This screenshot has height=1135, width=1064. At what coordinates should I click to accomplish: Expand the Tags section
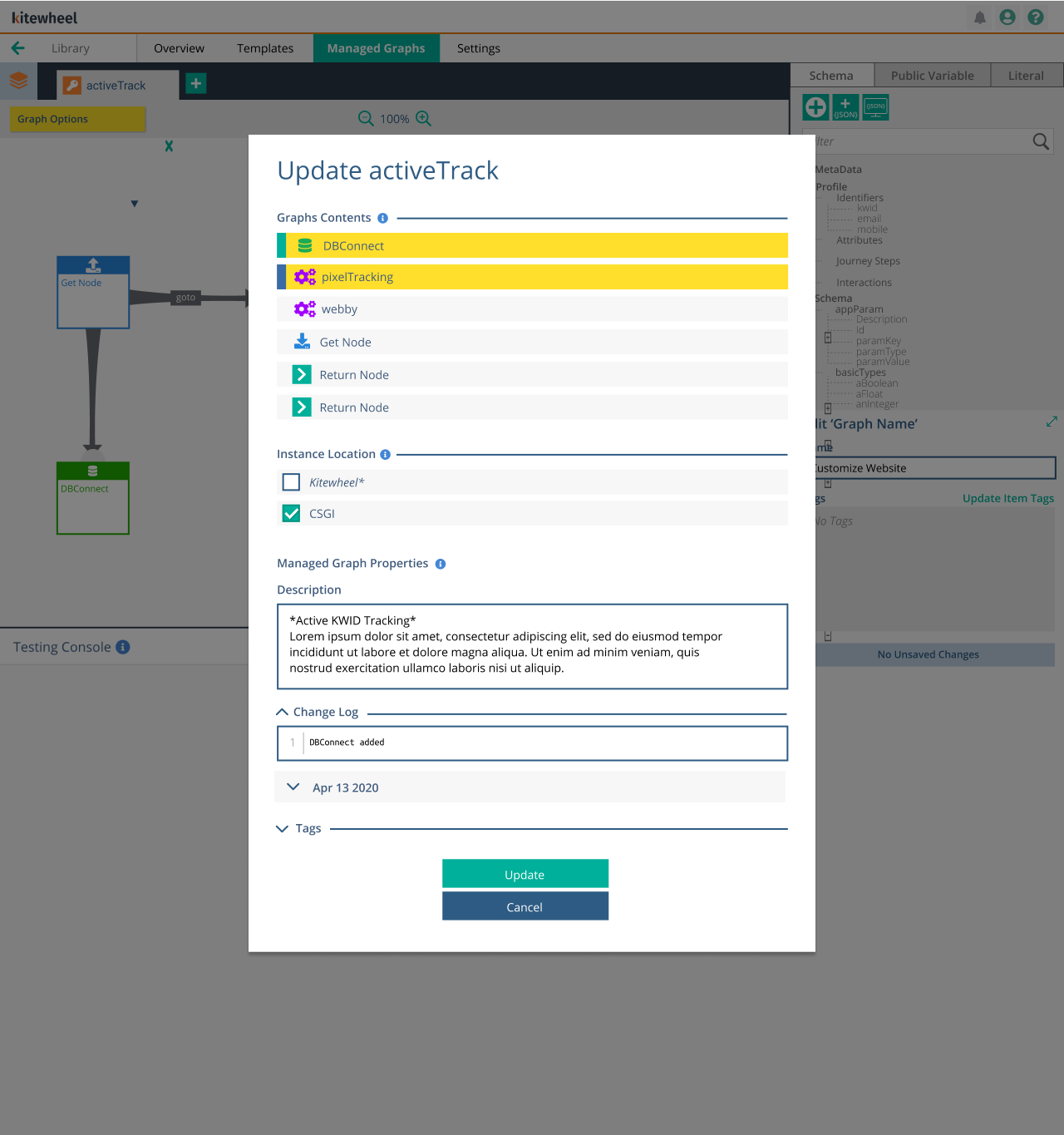(x=282, y=828)
